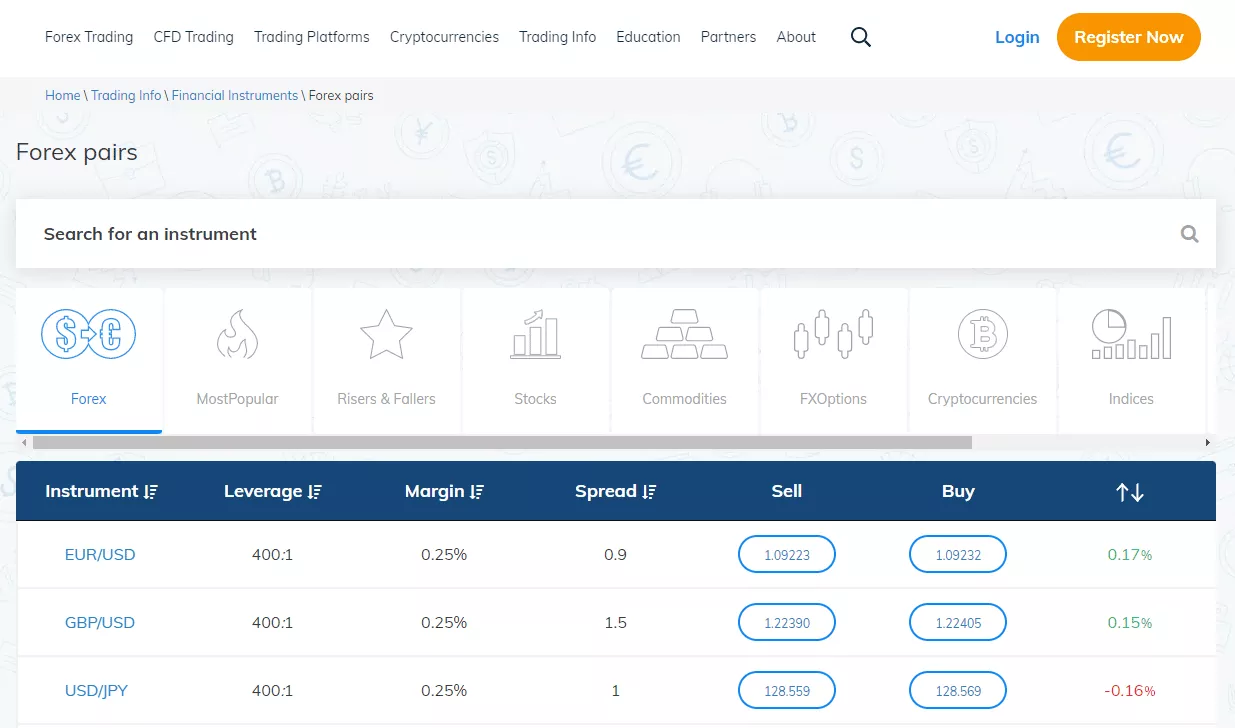Select the Commodities gold bars icon

coord(684,334)
